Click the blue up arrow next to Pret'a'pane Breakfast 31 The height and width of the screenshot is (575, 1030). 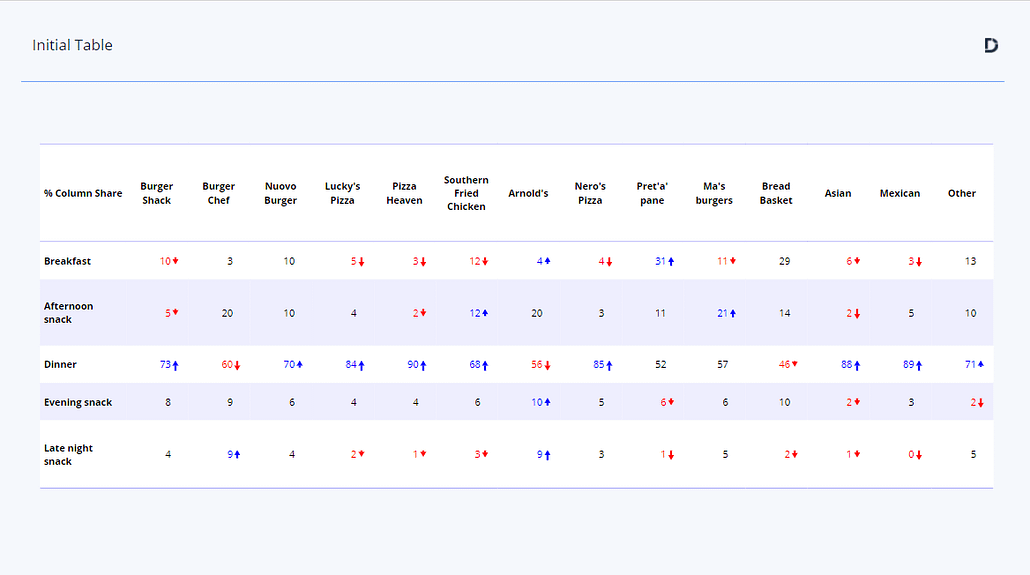click(671, 262)
